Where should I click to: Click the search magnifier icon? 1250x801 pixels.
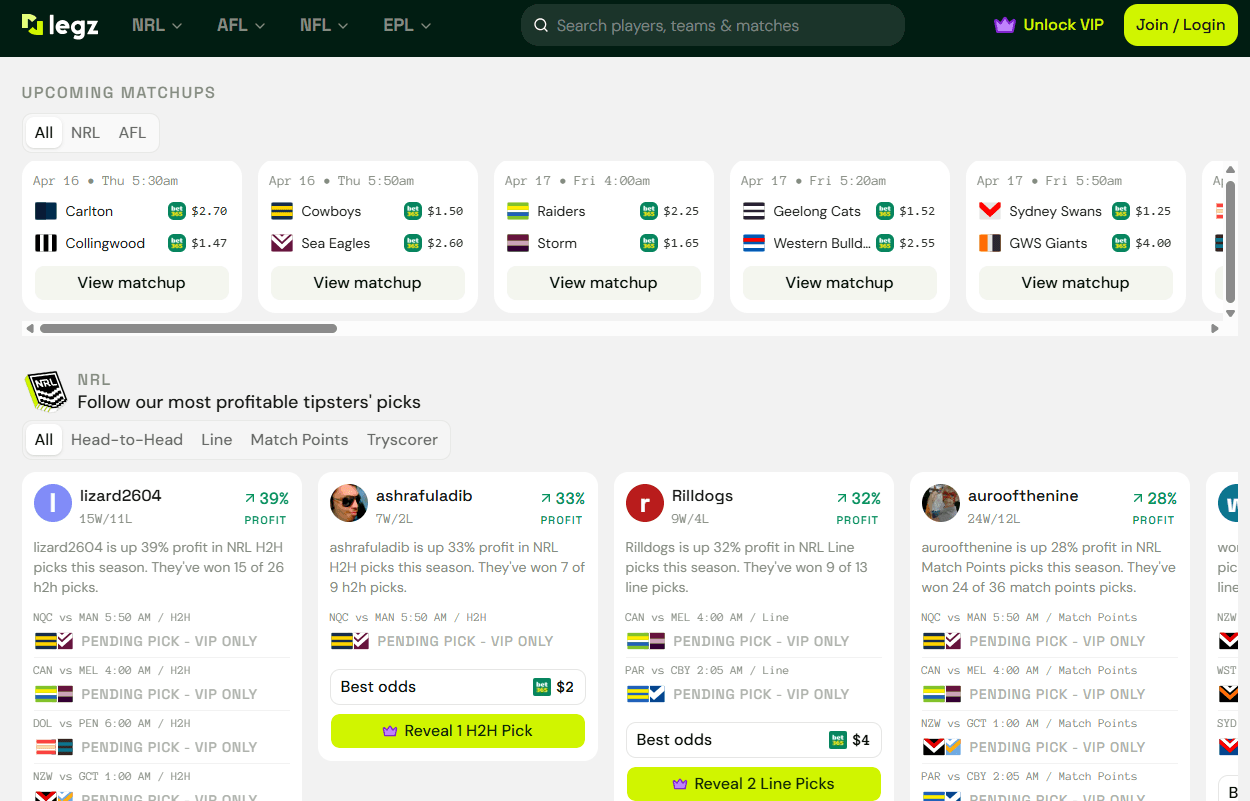(541, 26)
